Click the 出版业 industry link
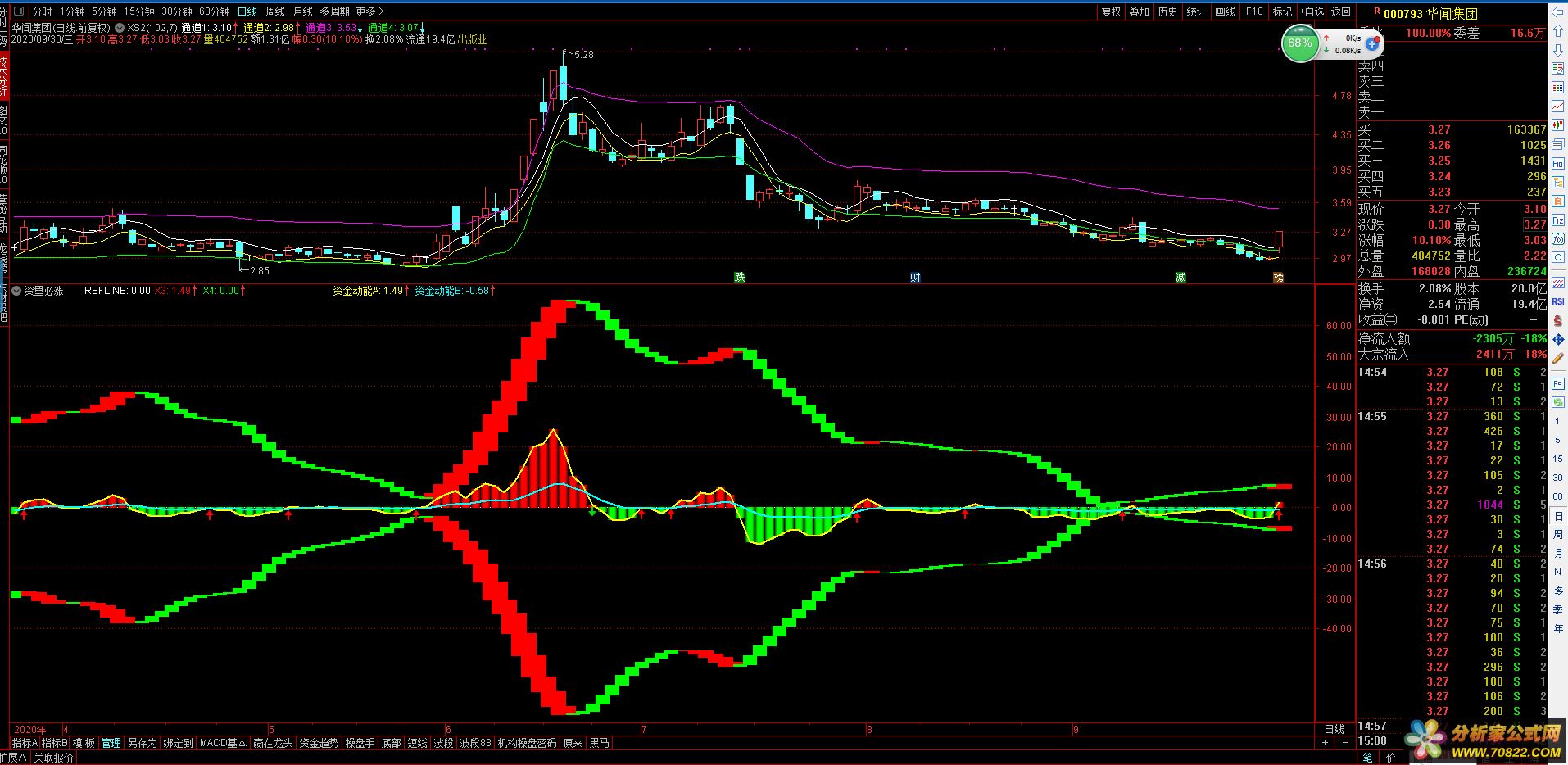This screenshot has height=765, width=1568. pos(472,39)
